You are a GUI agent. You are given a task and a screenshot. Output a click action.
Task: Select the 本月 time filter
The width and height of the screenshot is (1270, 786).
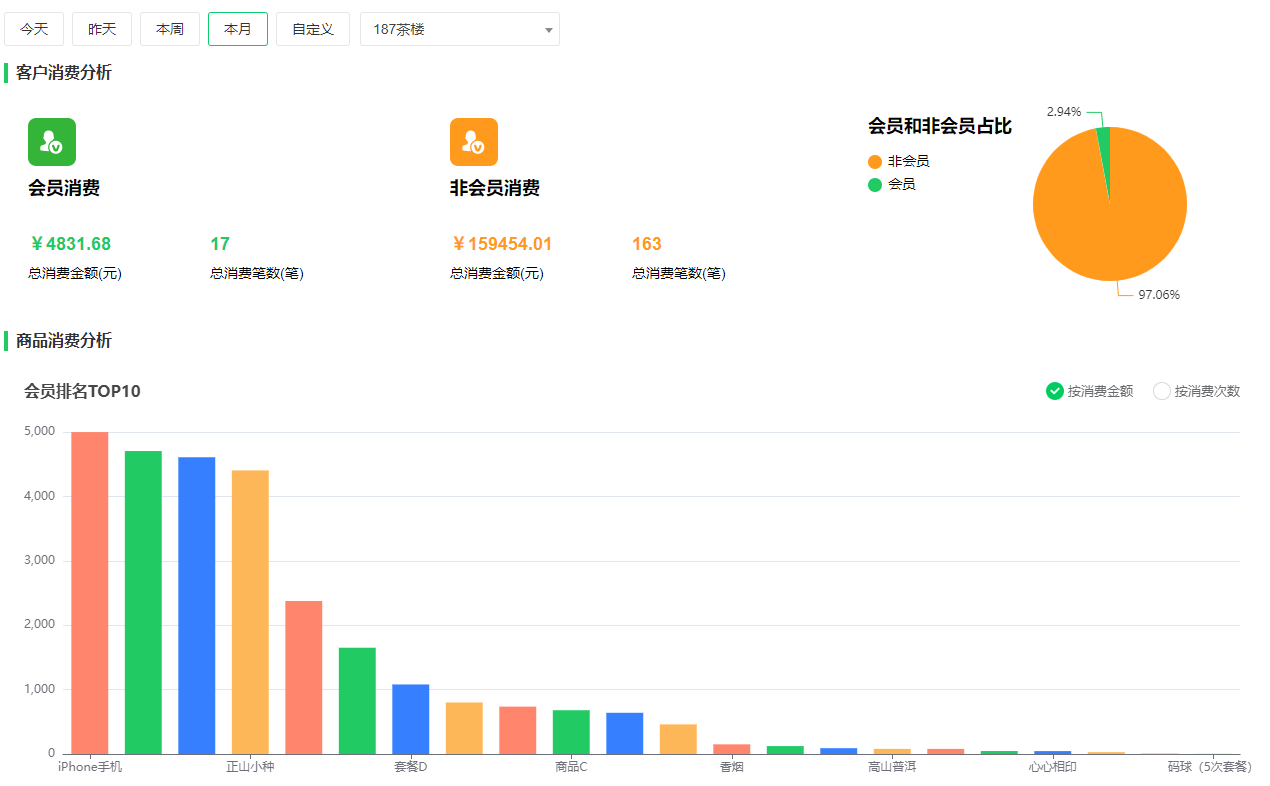point(238,29)
